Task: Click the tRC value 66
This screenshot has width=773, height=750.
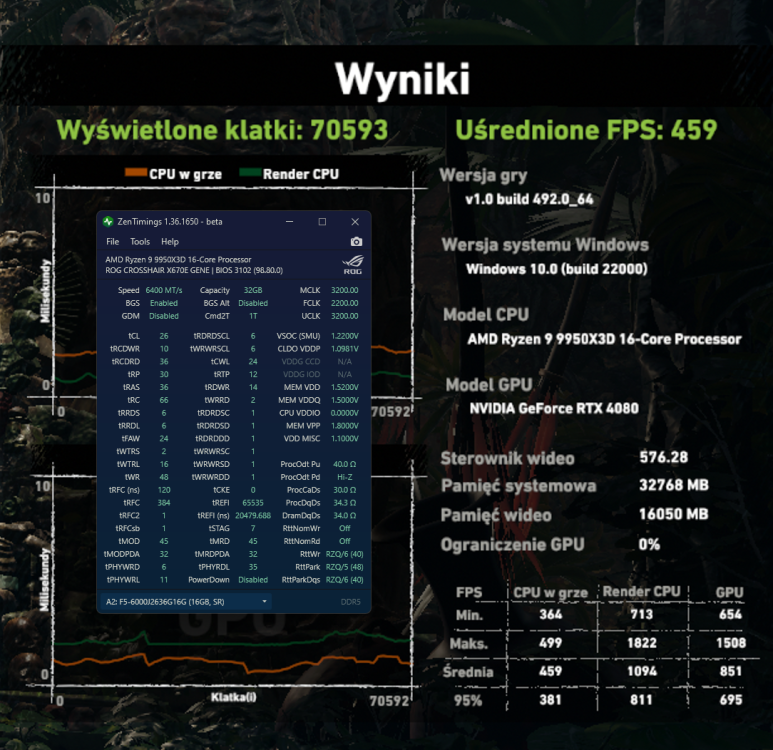Action: (x=164, y=400)
